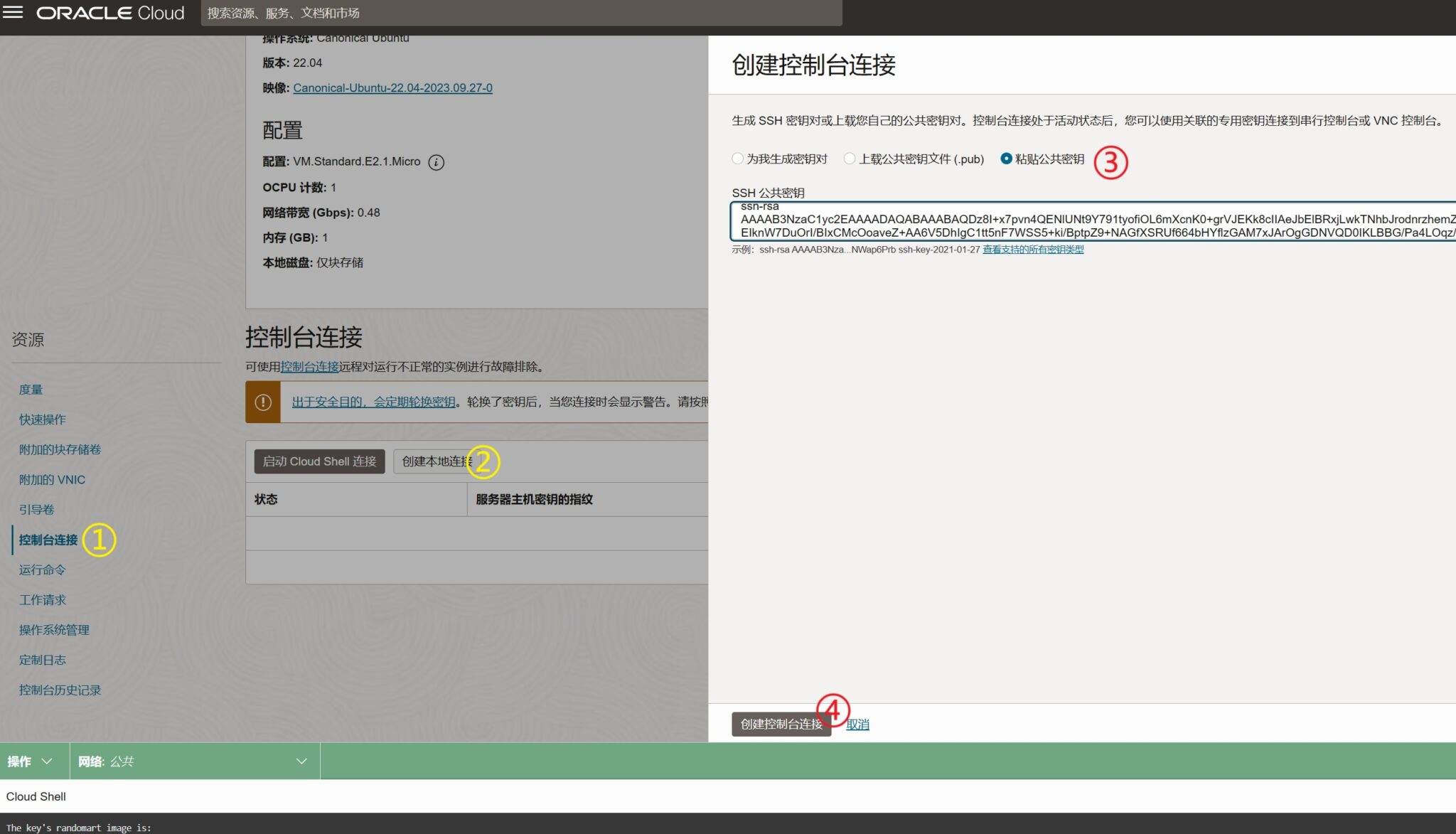
Task: Click the 取消 link
Action: point(857,725)
